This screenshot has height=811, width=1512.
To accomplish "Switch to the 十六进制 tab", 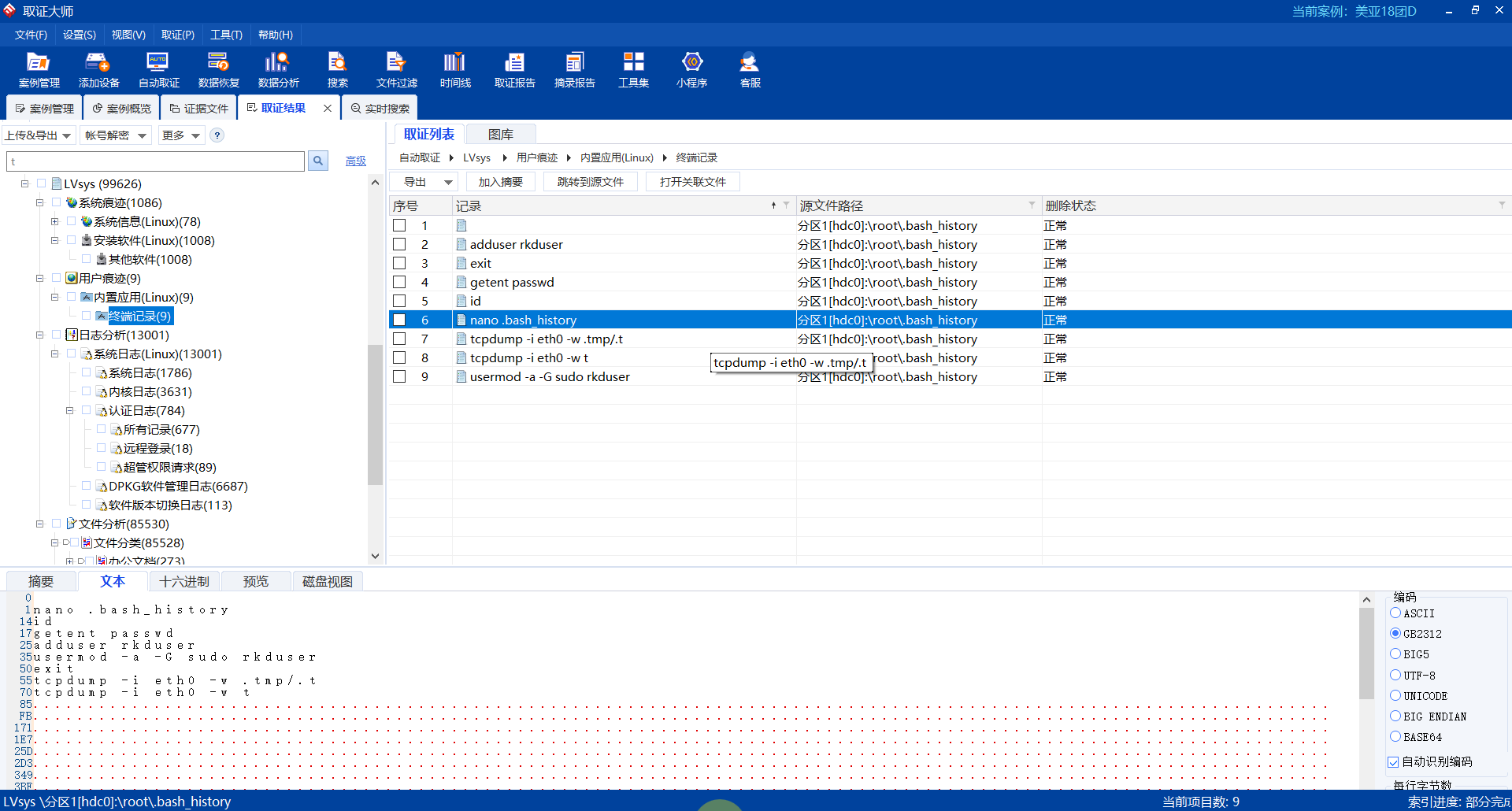I will [184, 581].
